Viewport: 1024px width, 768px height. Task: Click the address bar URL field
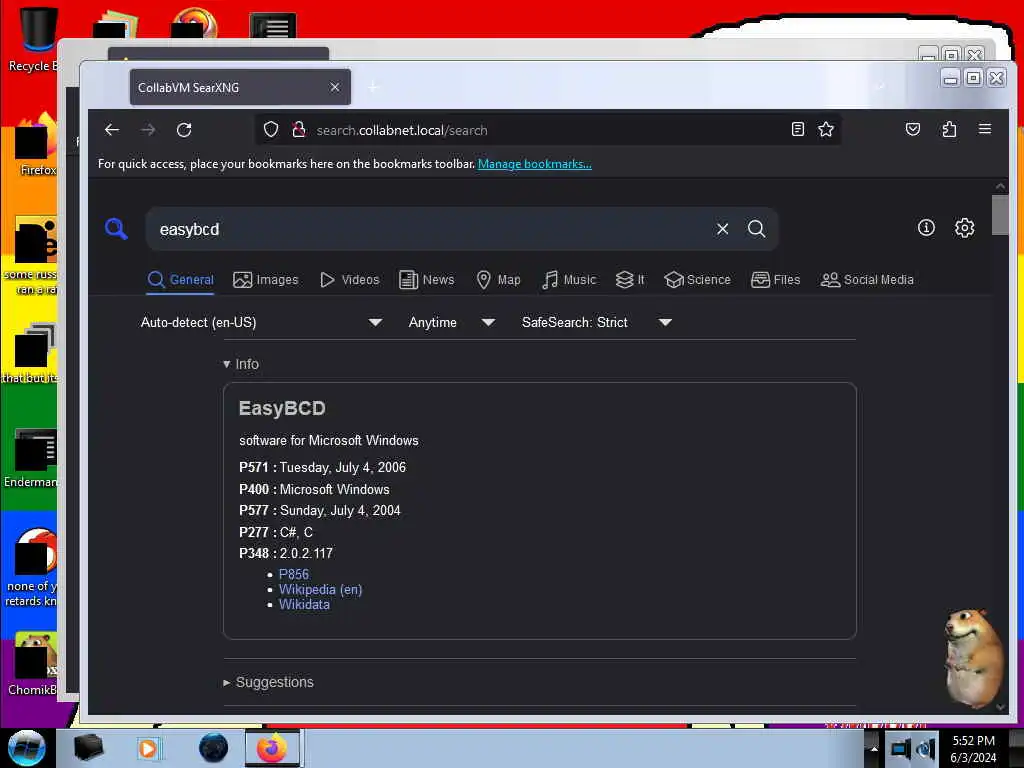549,130
